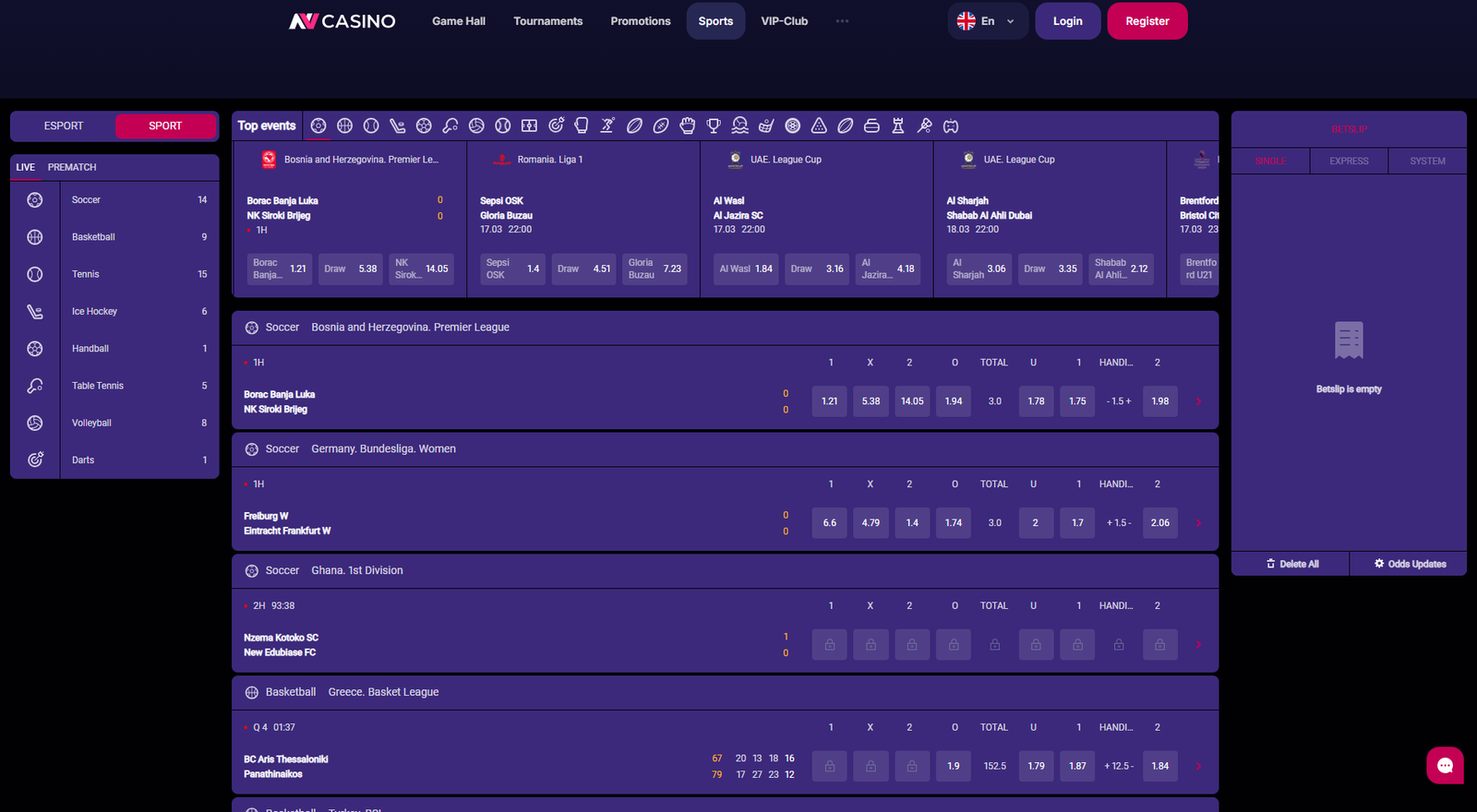Image resolution: width=1477 pixels, height=812 pixels.
Task: Click the chess rook sport icon
Action: coord(897,125)
